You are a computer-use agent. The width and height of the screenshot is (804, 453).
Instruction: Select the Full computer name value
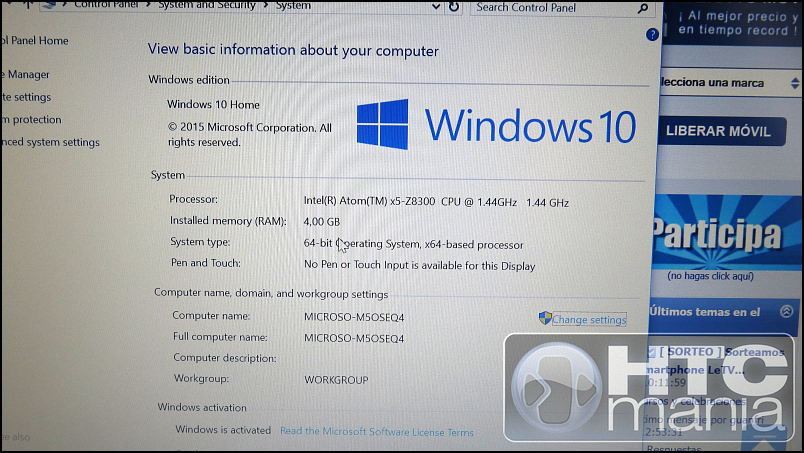[x=354, y=338]
